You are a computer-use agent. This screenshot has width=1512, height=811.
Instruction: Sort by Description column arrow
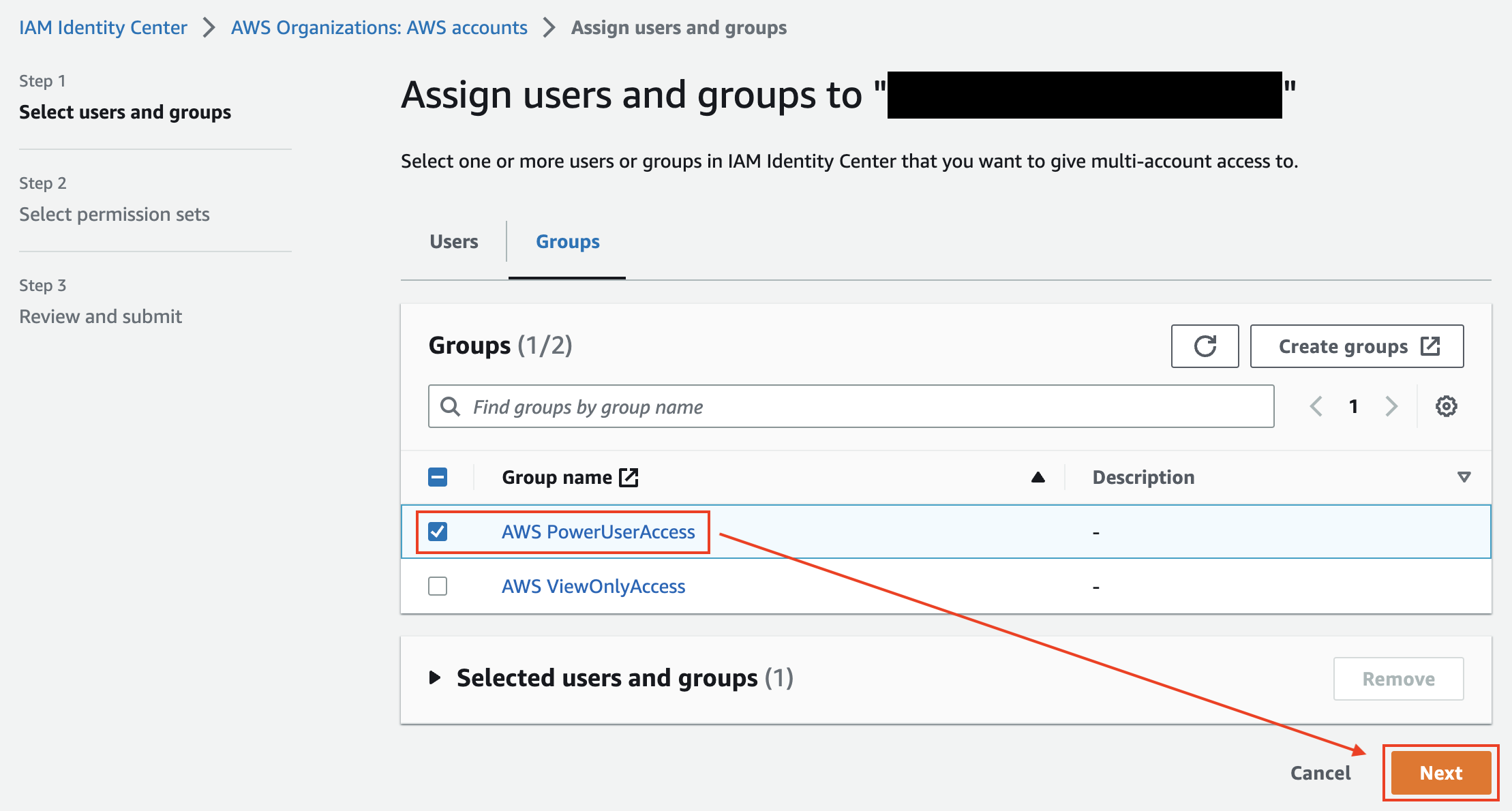[x=1464, y=477]
